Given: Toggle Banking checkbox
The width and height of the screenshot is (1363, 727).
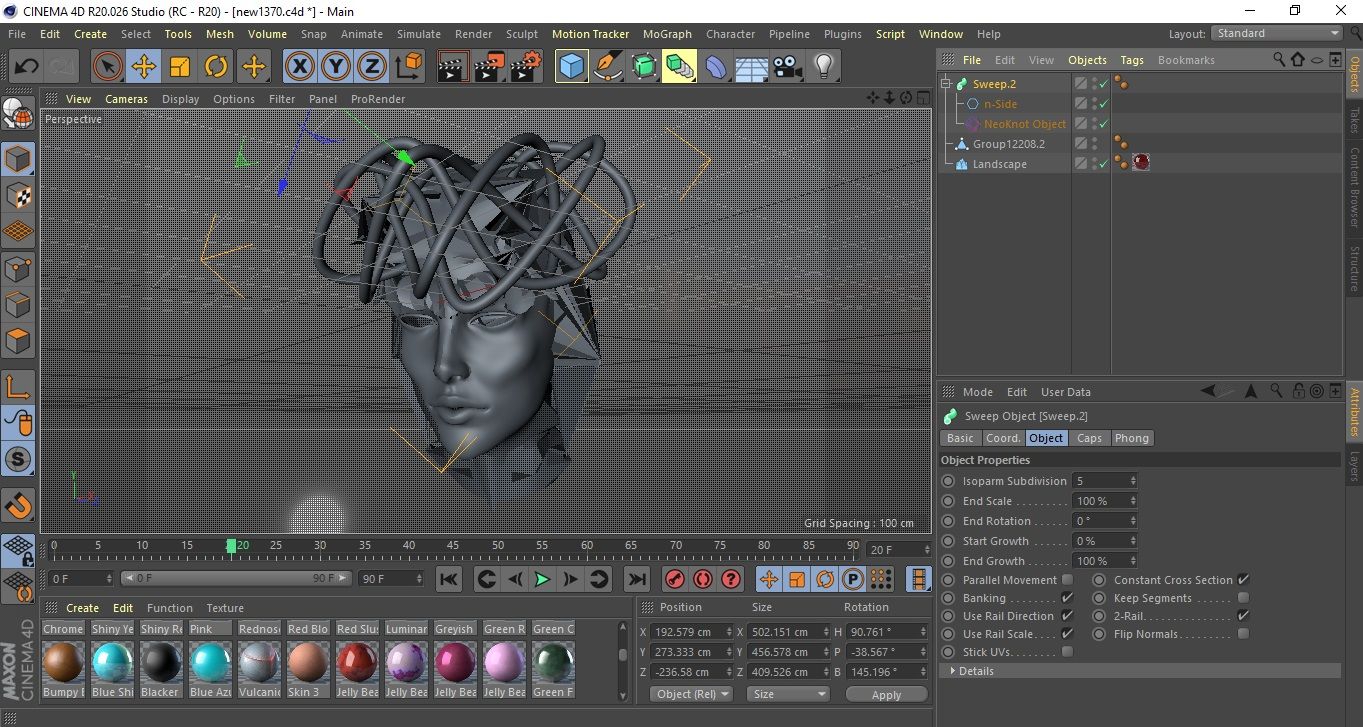Looking at the screenshot, I should (1067, 598).
